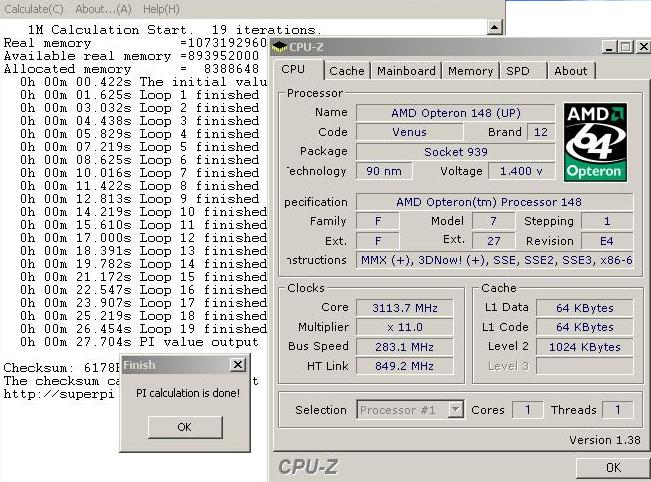The width and height of the screenshot is (651, 482).
Task: Select the CPU tab in CPU-Z
Action: (293, 70)
